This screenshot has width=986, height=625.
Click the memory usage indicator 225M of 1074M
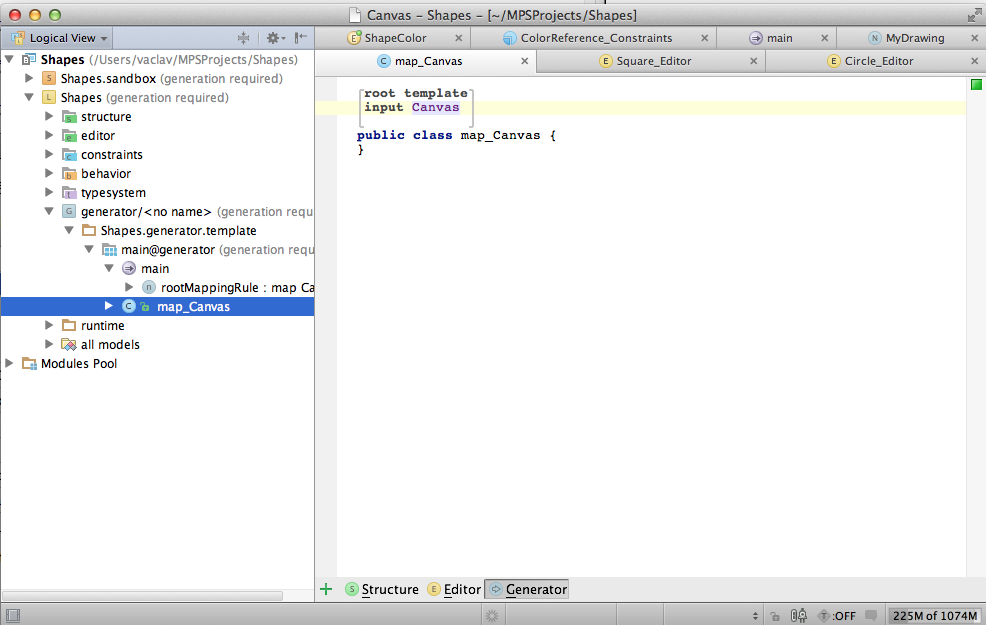click(x=932, y=616)
